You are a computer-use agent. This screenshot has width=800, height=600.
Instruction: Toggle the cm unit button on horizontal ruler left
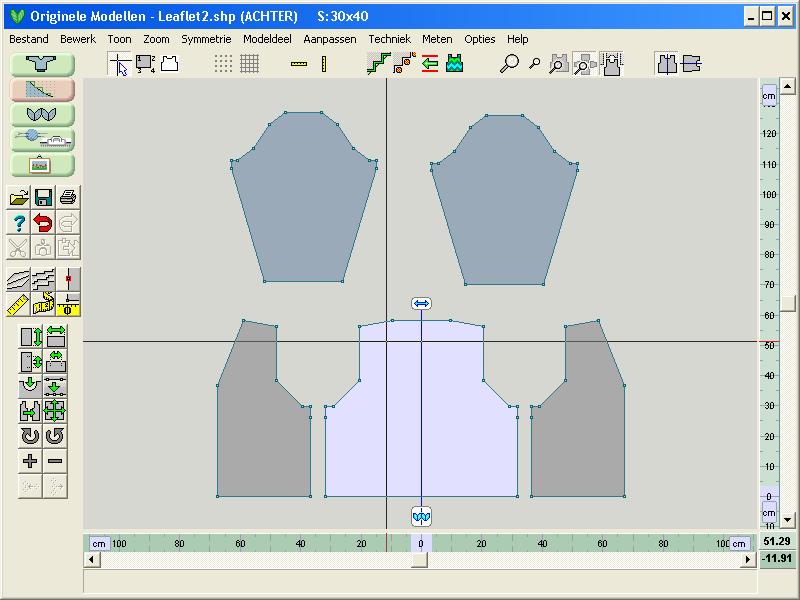[x=99, y=543]
